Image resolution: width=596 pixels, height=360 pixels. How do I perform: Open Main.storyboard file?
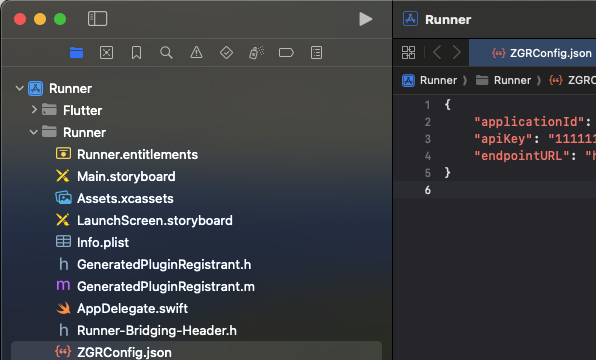click(x=126, y=176)
